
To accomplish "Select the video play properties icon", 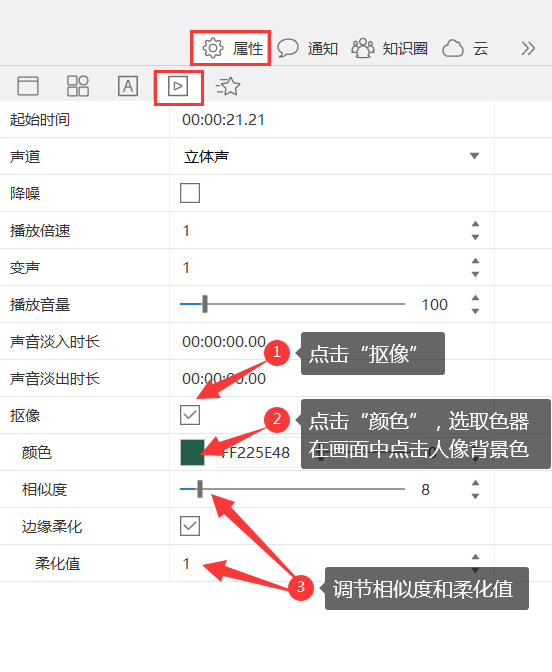I will pos(178,86).
